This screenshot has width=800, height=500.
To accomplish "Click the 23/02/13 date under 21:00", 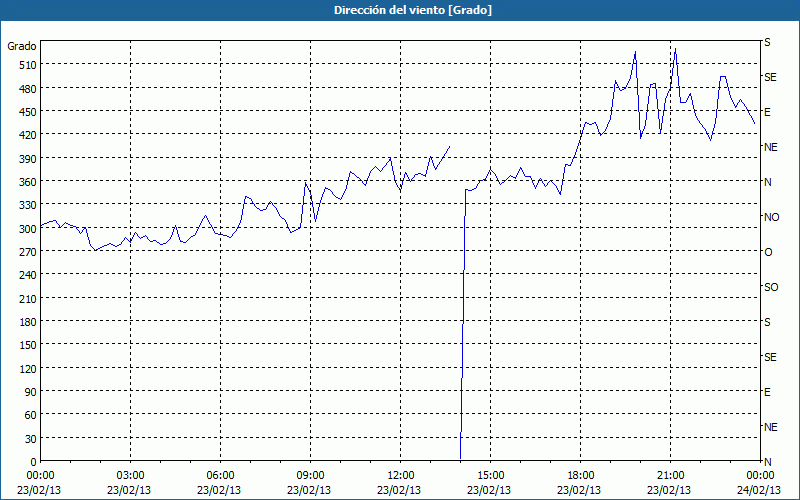I will (x=669, y=490).
